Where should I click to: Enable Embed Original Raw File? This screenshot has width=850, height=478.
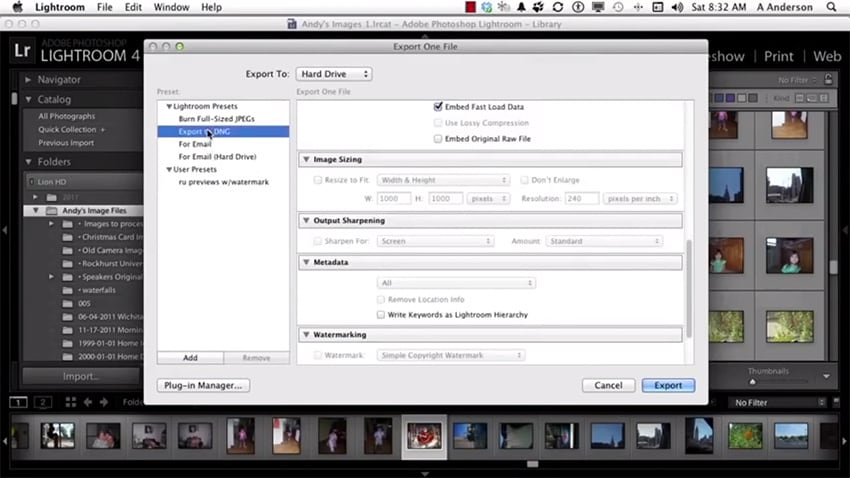(438, 139)
